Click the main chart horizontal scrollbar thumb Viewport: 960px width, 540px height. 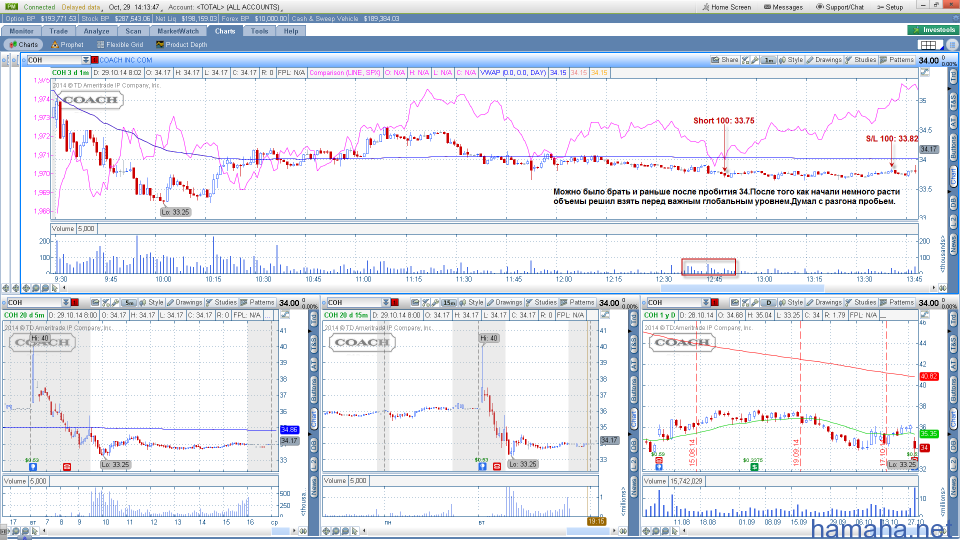742,288
